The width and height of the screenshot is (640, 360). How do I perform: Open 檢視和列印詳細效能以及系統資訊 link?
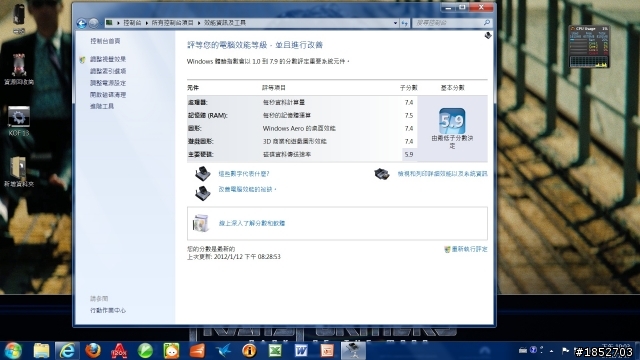click(x=442, y=174)
